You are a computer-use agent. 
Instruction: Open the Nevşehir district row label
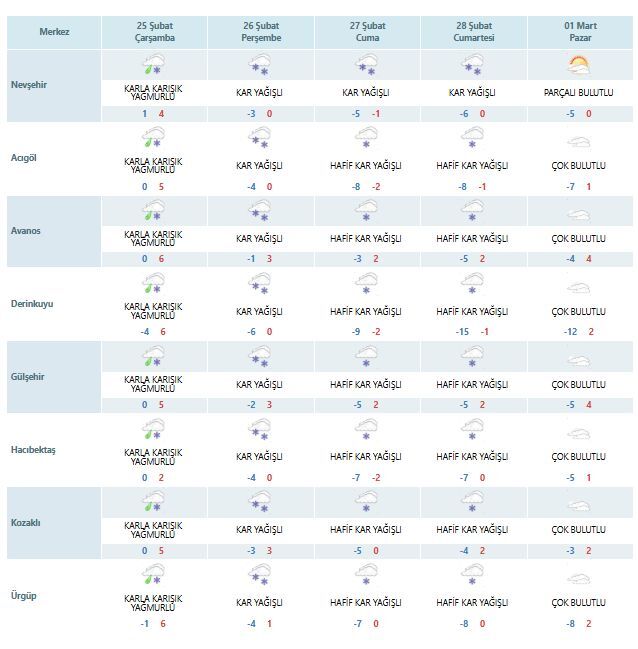click(29, 84)
